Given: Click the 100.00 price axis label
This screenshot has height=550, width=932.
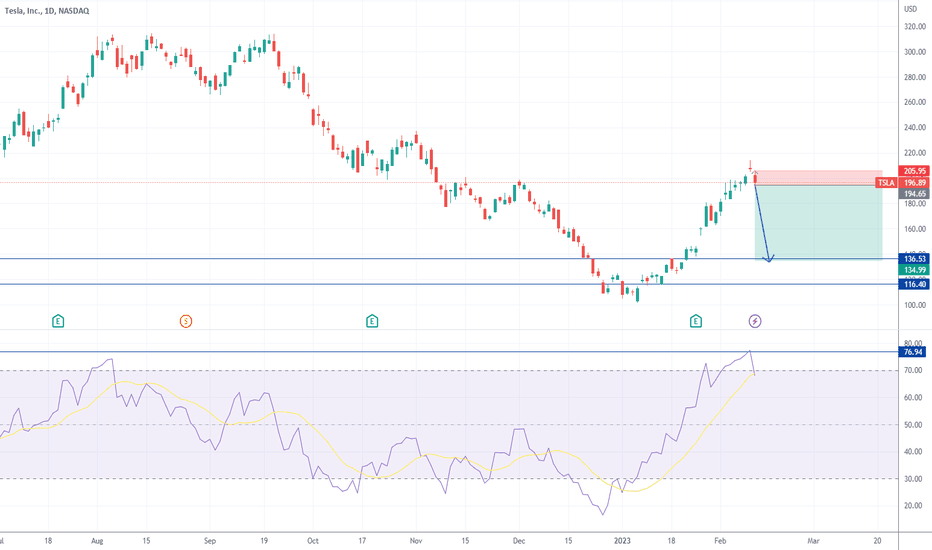Looking at the screenshot, I should coord(915,305).
